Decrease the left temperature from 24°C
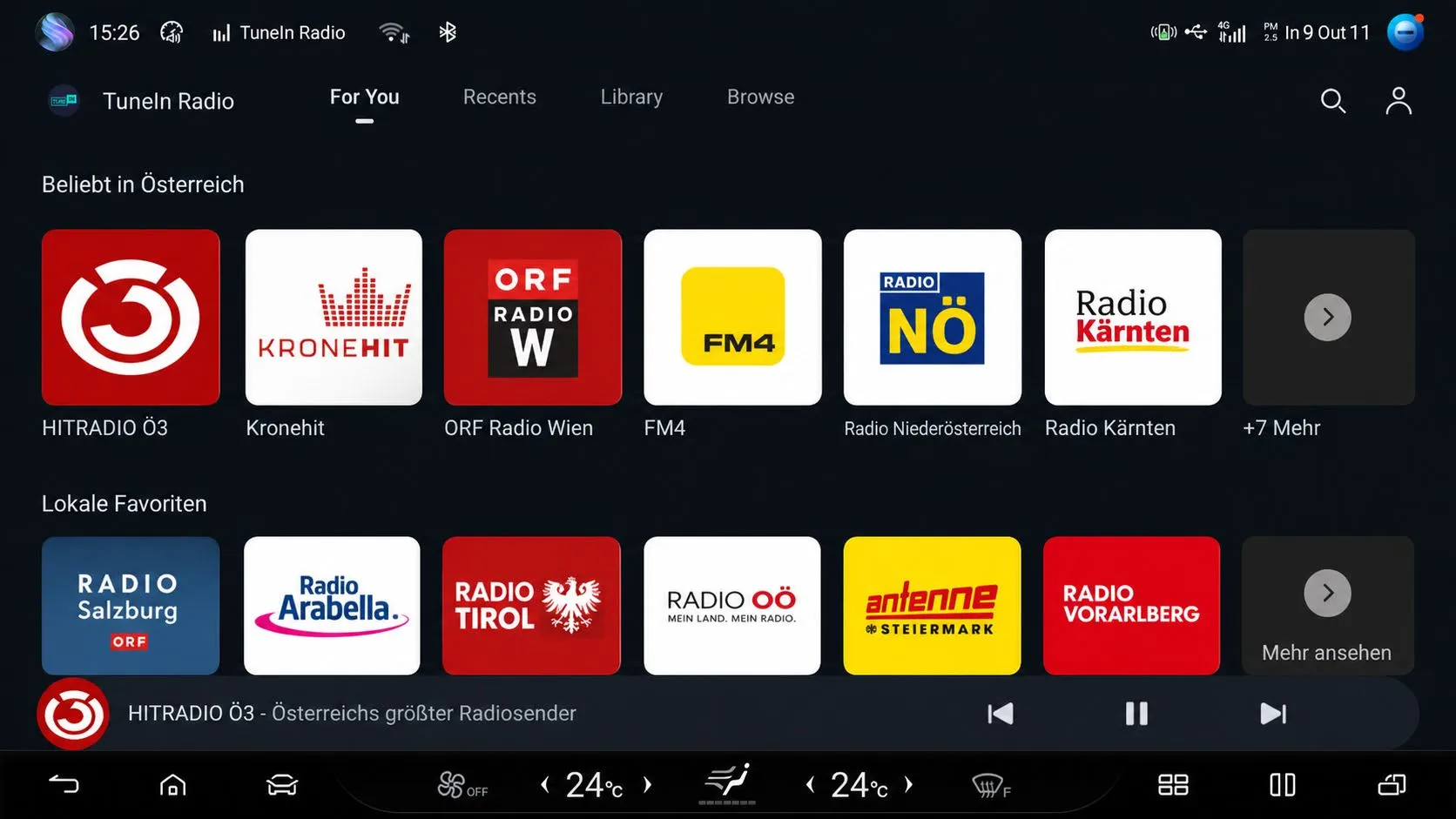Viewport: 1456px width, 819px height. pos(545,785)
